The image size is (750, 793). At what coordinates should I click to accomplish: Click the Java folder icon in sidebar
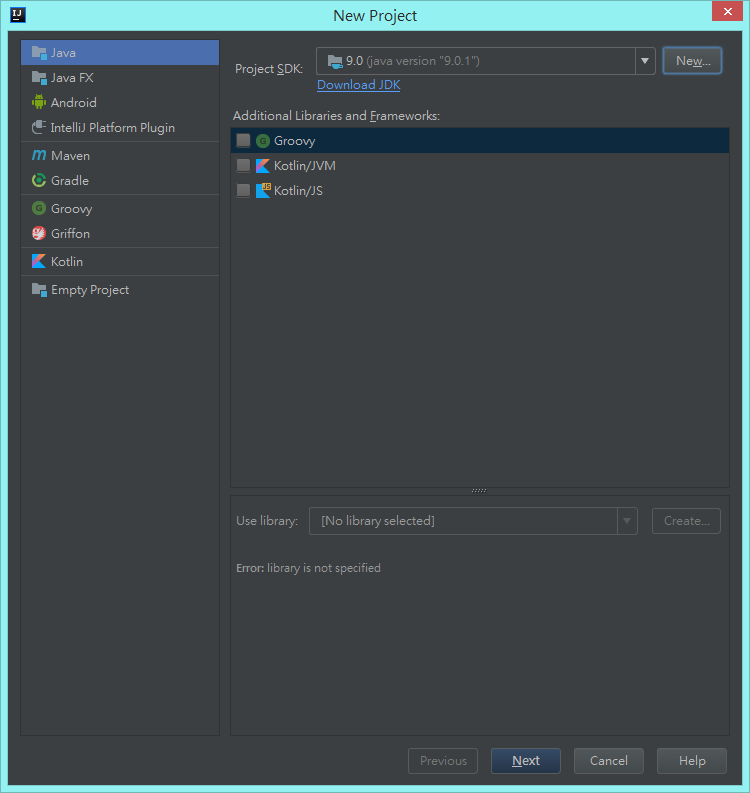tap(39, 53)
